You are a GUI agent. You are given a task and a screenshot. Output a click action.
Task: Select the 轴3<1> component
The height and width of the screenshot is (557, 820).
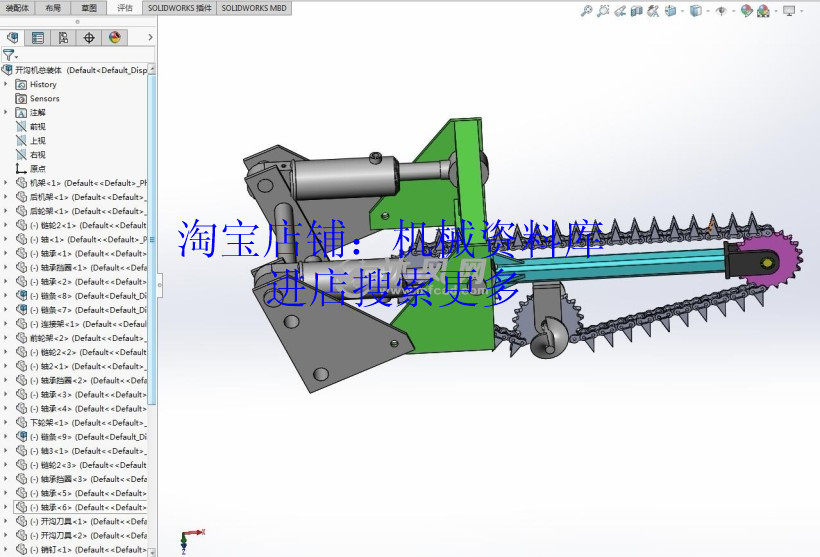(x=81, y=451)
